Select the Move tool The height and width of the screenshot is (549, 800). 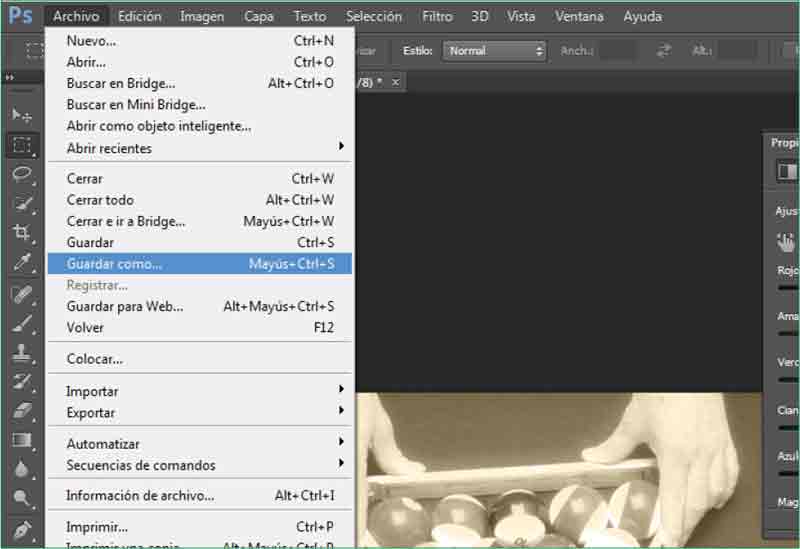click(22, 115)
